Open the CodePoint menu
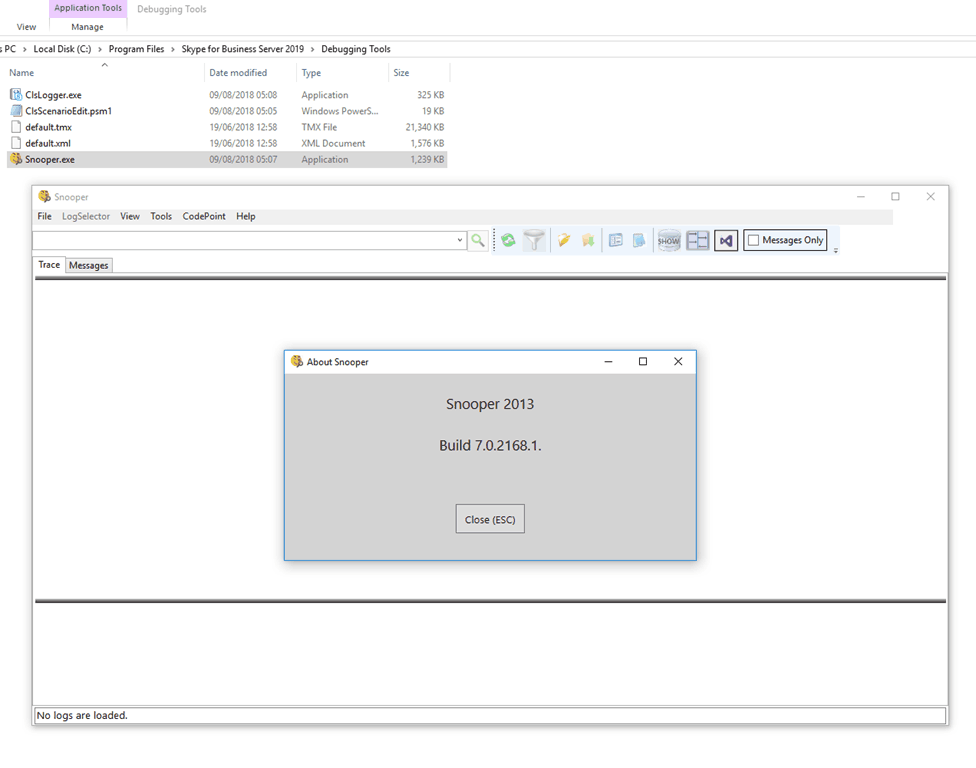Image resolution: width=976 pixels, height=768 pixels. click(204, 216)
